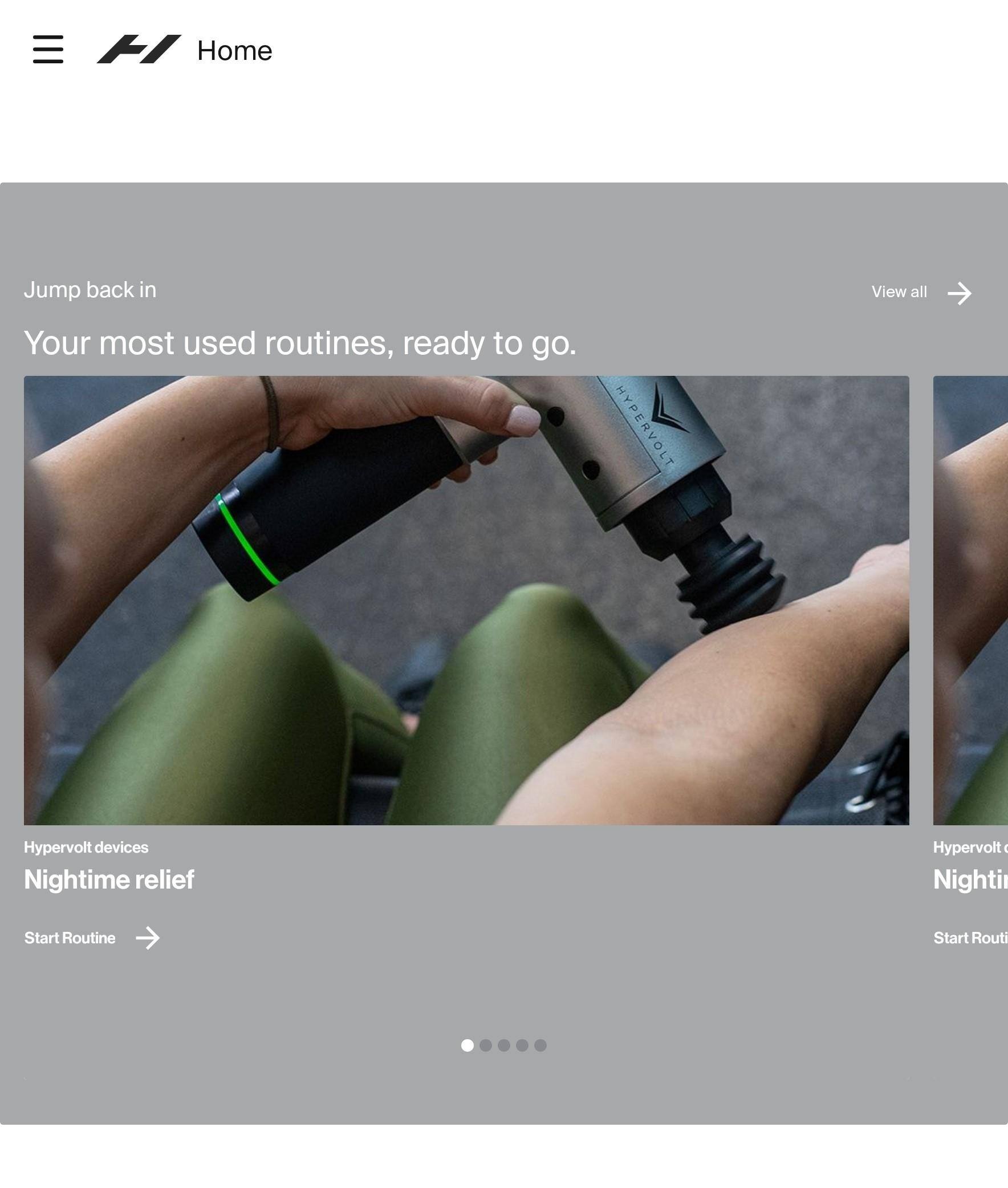Open the hamburger navigation menu
This screenshot has height=1188, width=1008.
coord(48,49)
